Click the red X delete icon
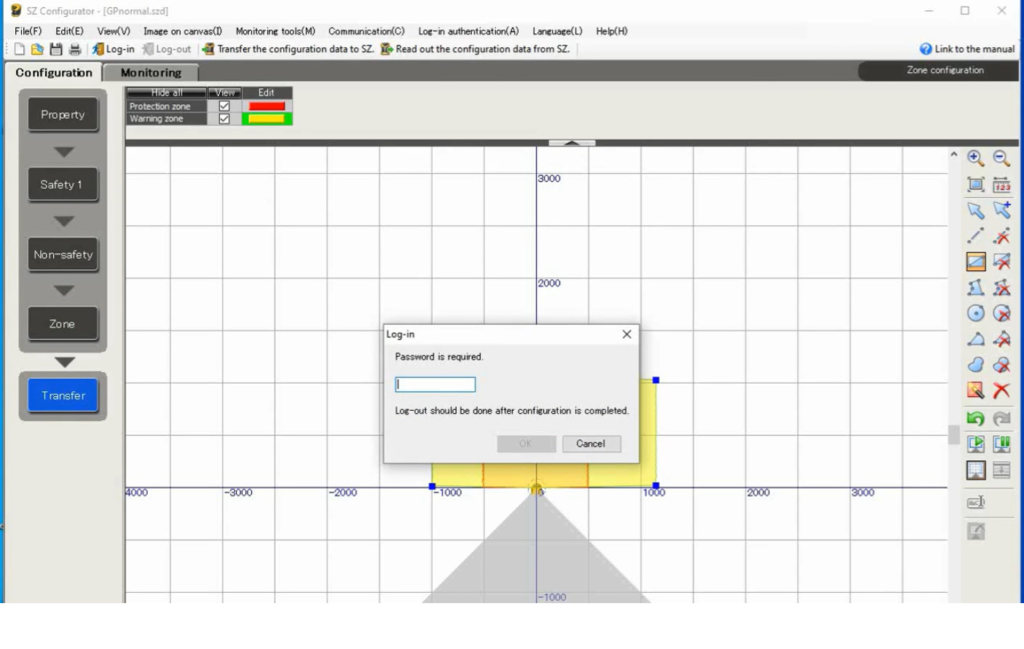The height and width of the screenshot is (649, 1024). [x=1001, y=390]
